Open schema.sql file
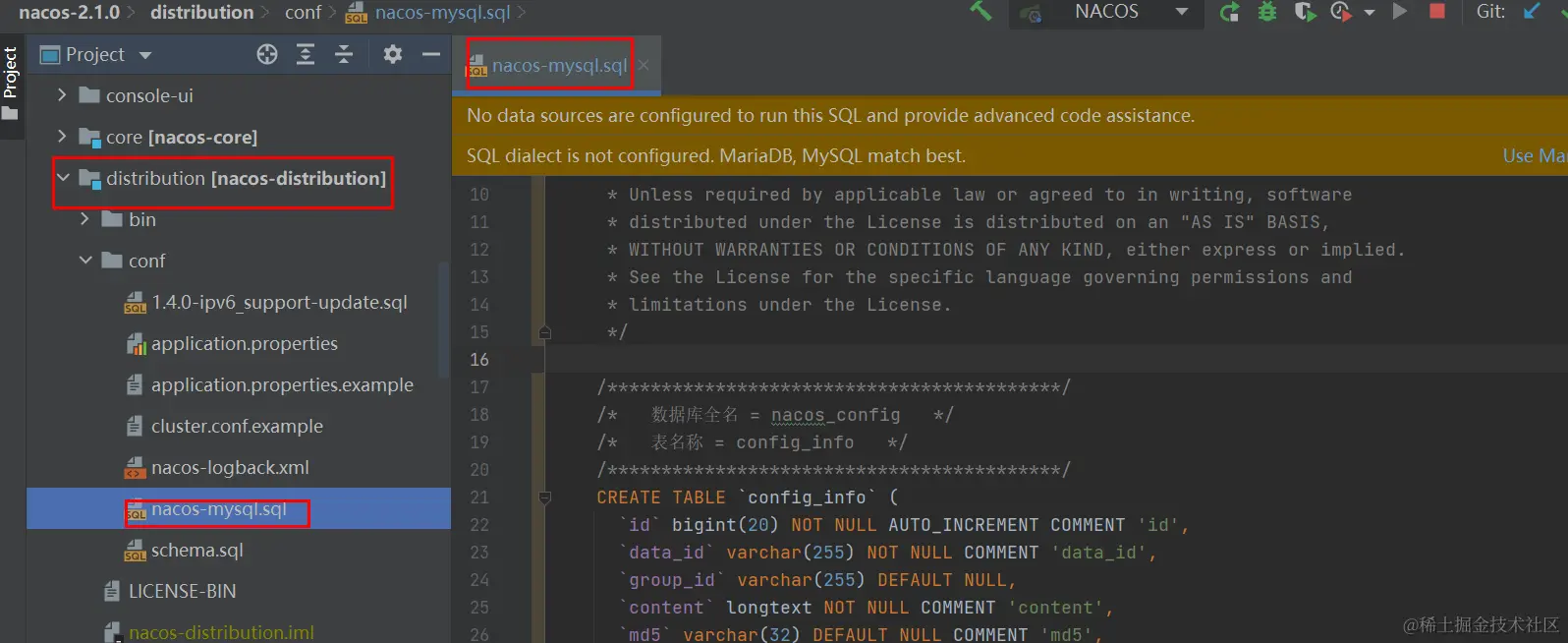Viewport: 1568px width, 643px height. point(196,550)
